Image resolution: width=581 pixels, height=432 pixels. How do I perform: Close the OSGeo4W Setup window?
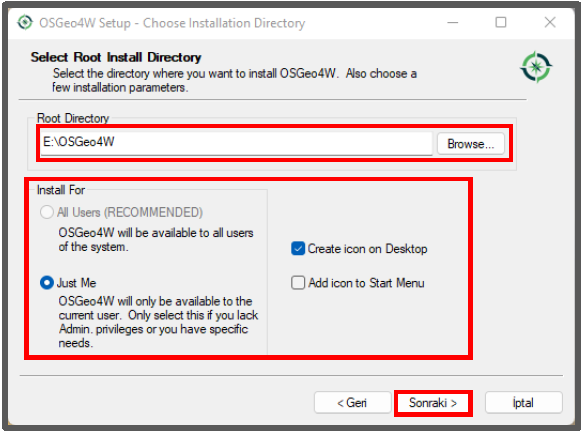click(550, 23)
